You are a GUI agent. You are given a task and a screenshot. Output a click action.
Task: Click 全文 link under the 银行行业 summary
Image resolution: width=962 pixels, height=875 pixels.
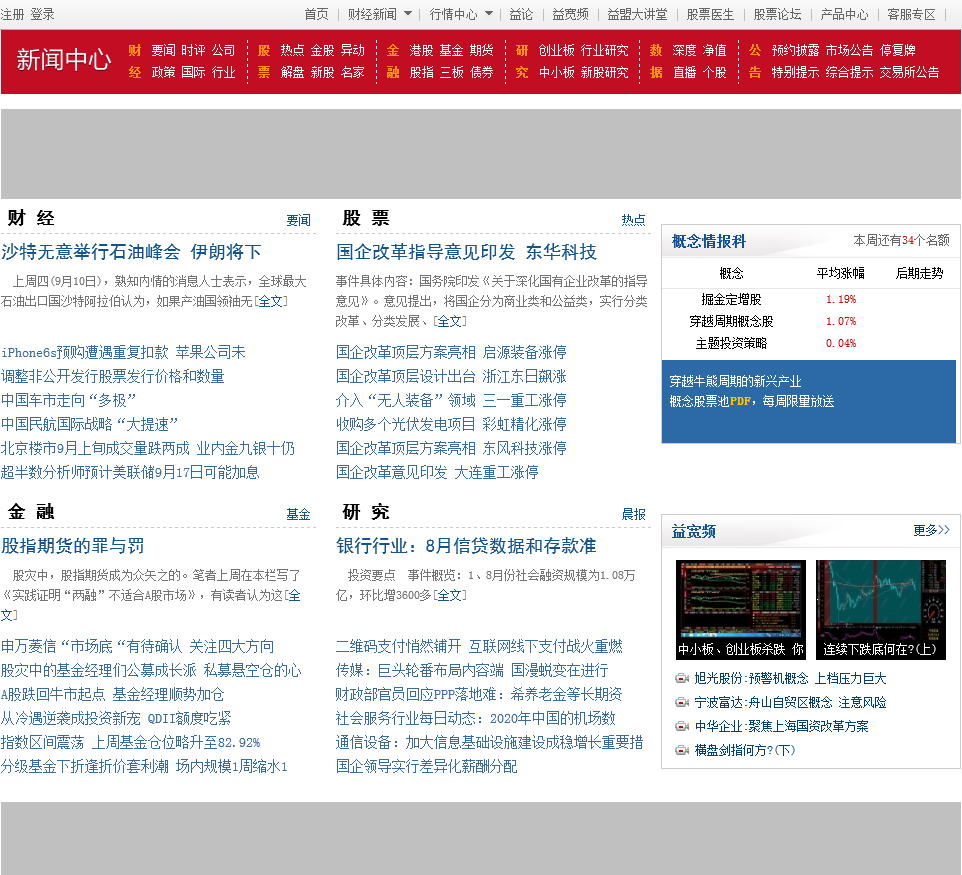pyautogui.click(x=449, y=595)
